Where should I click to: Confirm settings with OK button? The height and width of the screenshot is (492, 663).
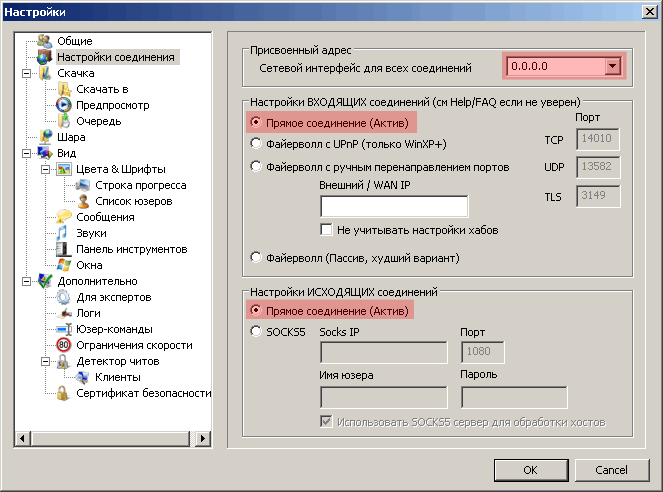531,470
